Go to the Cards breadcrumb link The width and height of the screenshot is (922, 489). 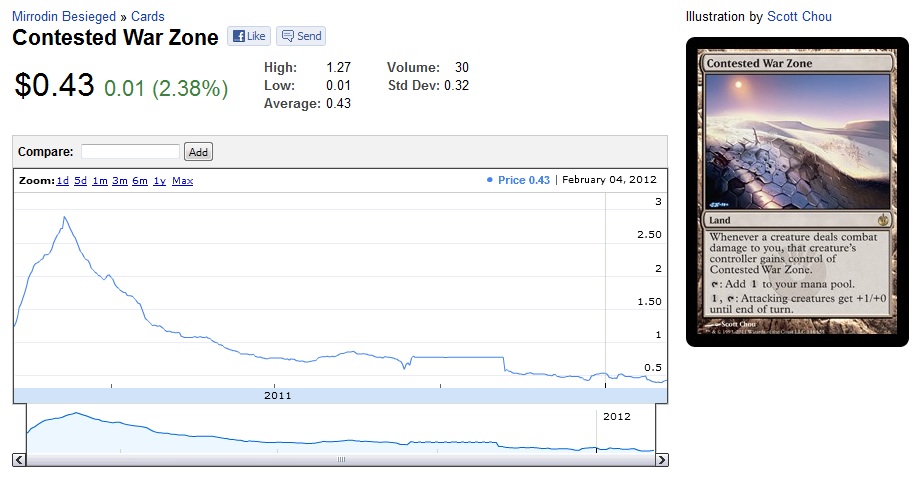pos(148,17)
